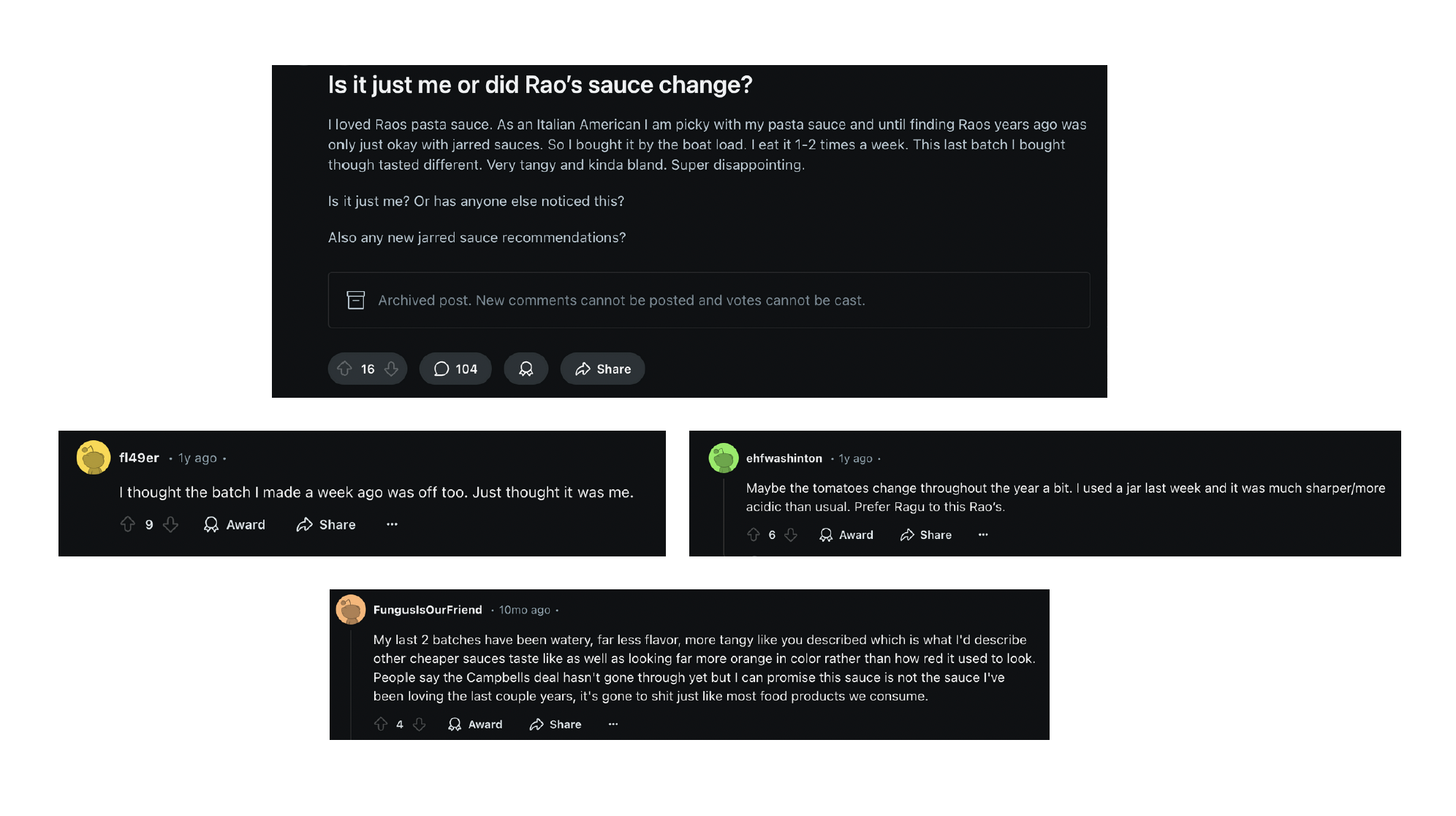This screenshot has width=1456, height=816.
Task: Open more options on ehfwashinton's comment
Action: pos(983,535)
